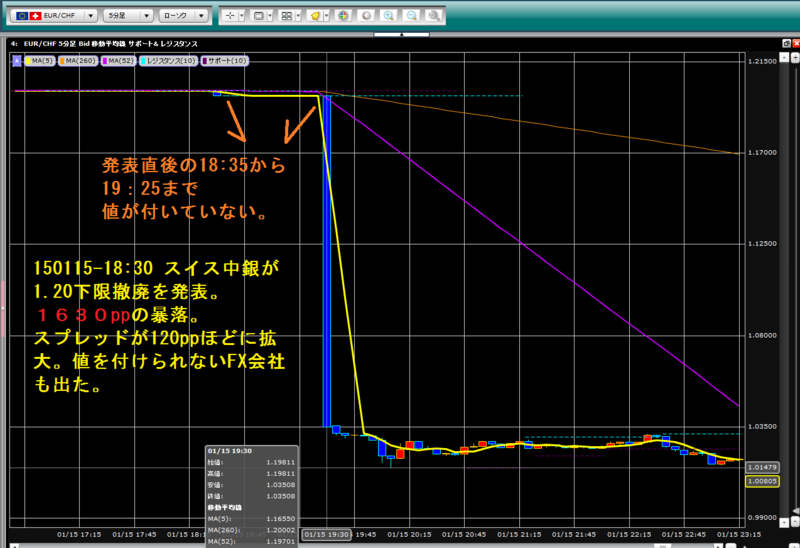Click the zoom in magnifier

(389, 16)
